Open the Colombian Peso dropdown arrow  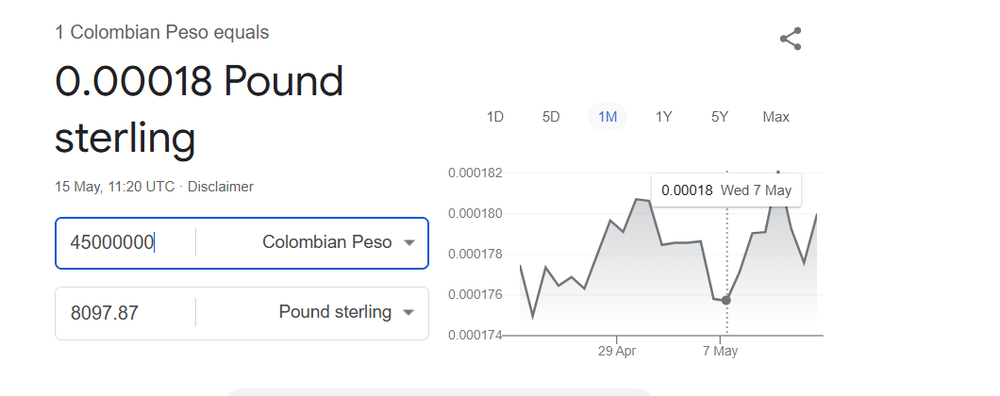tap(409, 243)
